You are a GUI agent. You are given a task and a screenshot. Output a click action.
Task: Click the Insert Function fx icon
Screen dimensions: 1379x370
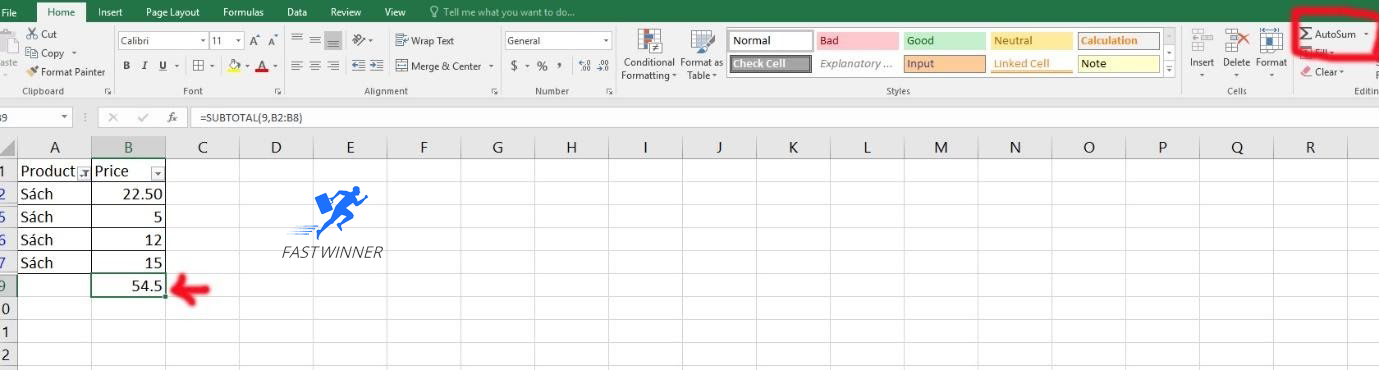coord(172,117)
